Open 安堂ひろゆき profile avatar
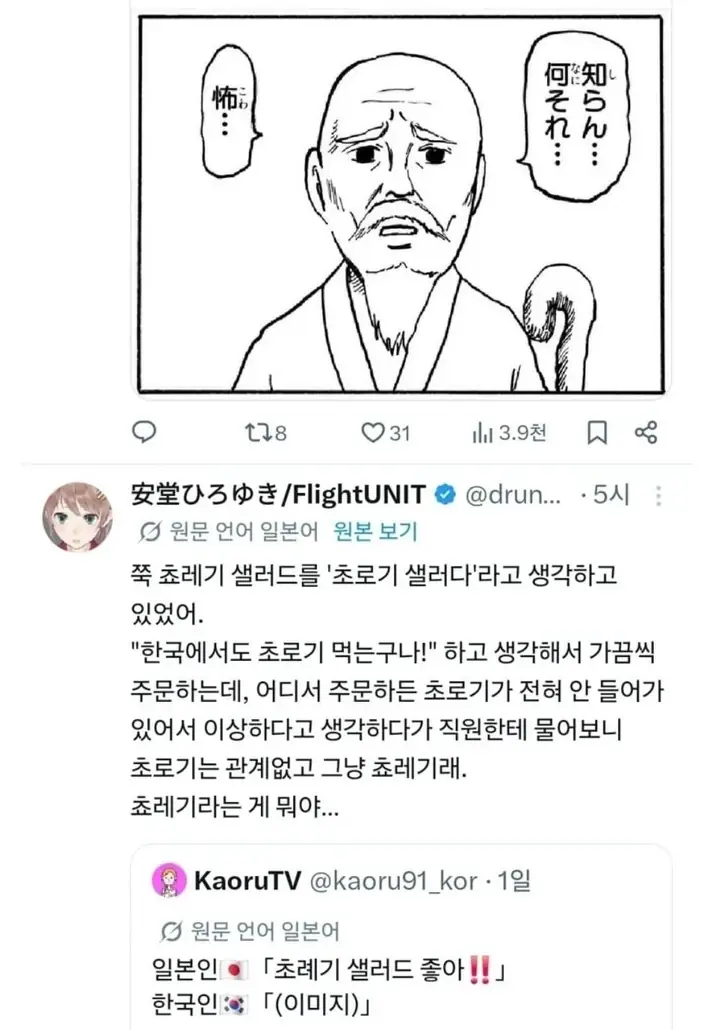This screenshot has width=714, height=1030. click(x=78, y=517)
